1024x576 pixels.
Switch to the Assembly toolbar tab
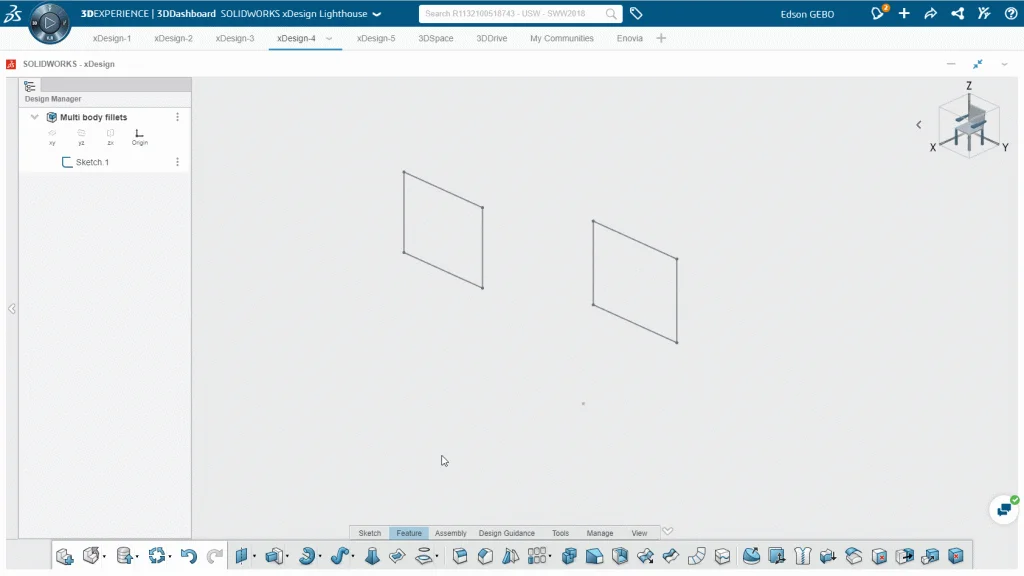(x=450, y=533)
